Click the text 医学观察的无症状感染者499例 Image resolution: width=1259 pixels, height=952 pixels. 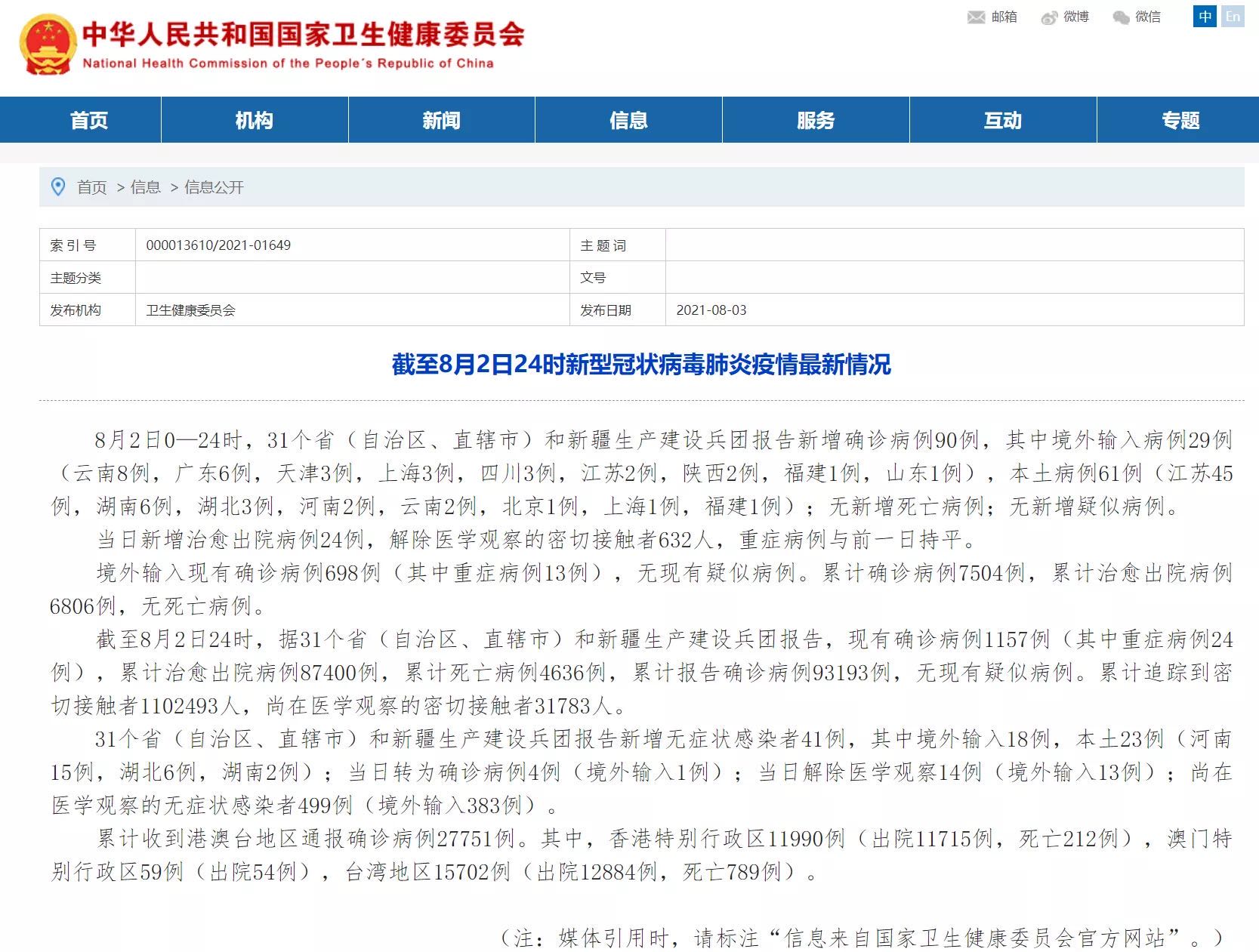[202, 806]
